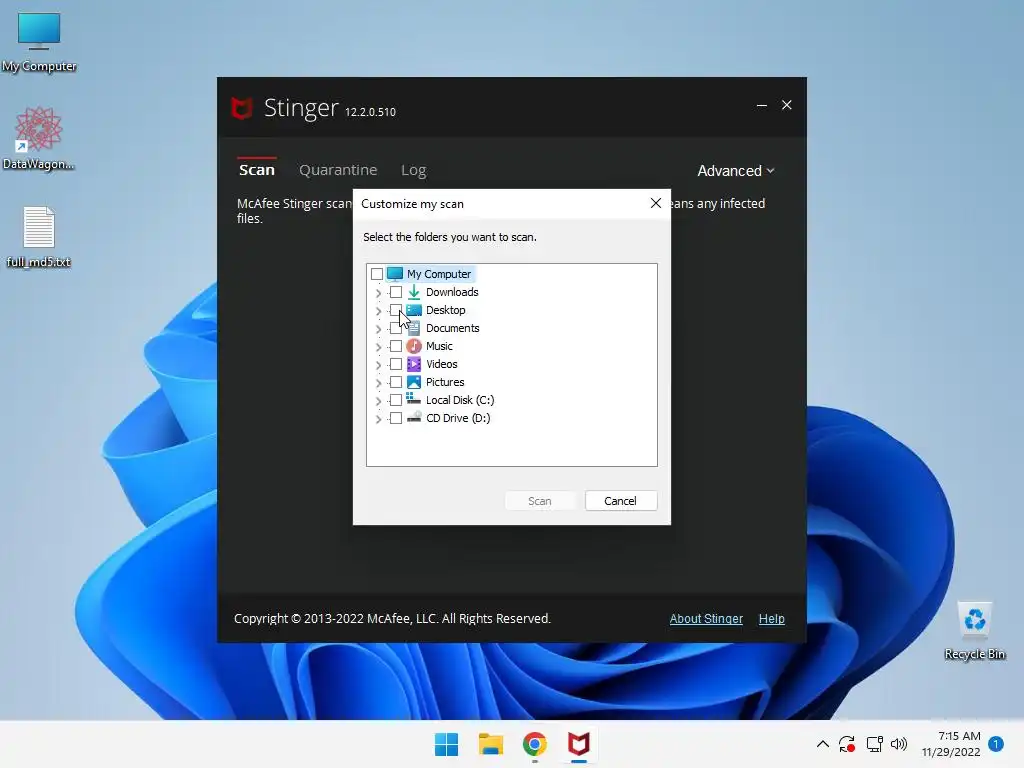Select the My Computer tree label

tap(439, 274)
